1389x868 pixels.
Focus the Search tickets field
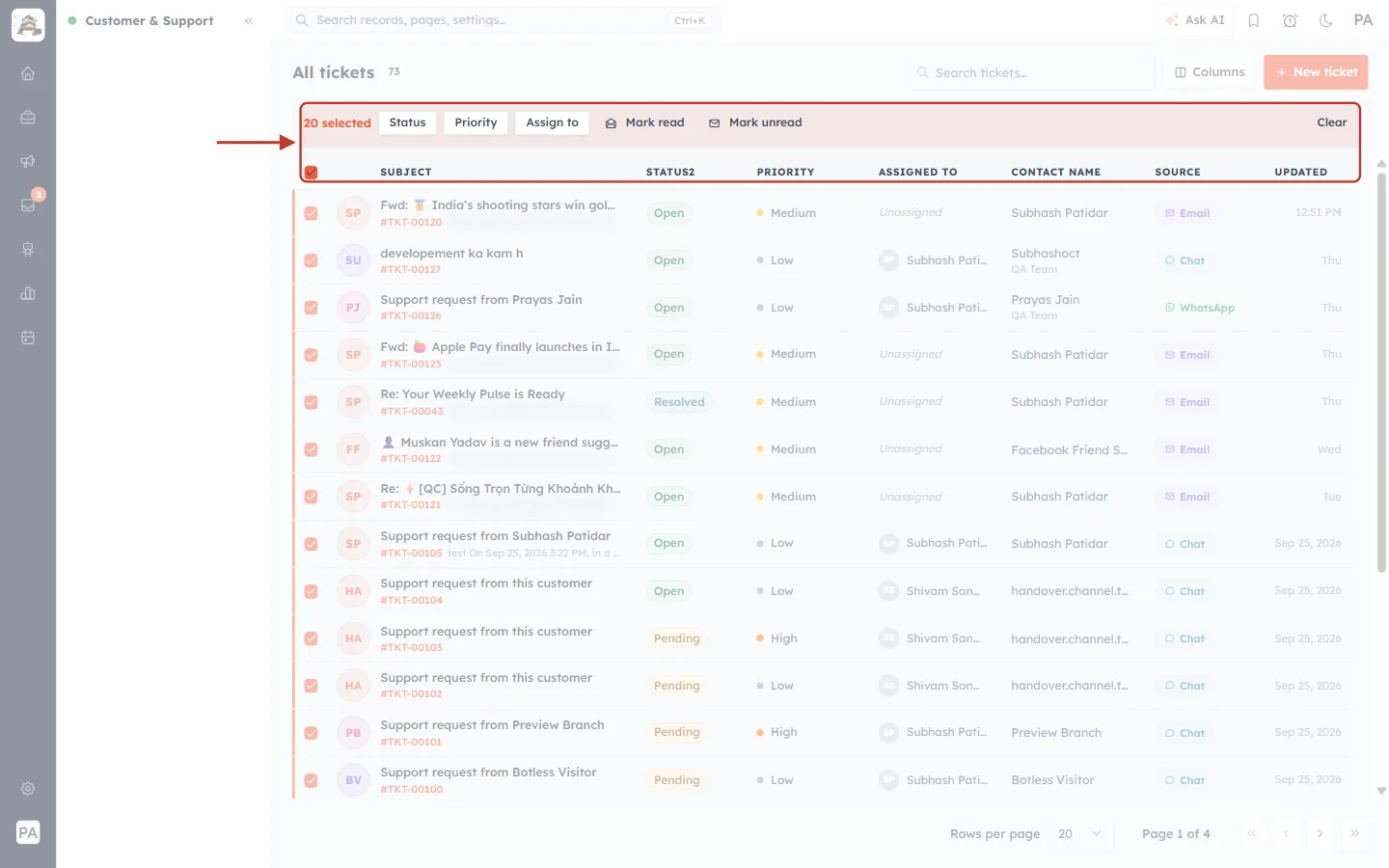click(x=1030, y=72)
